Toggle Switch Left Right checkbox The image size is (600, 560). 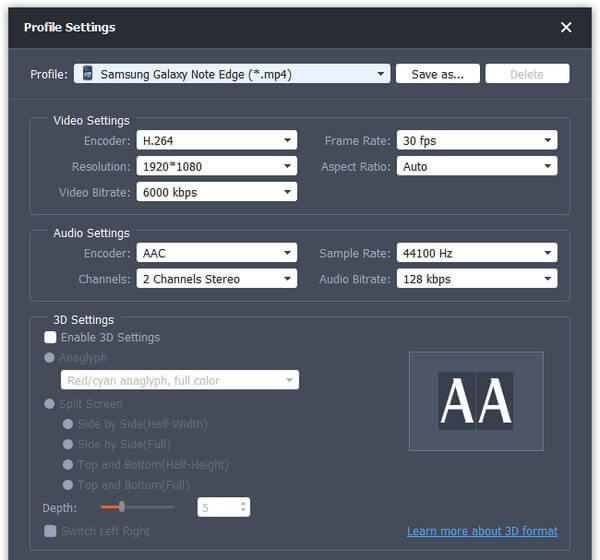pos(50,531)
